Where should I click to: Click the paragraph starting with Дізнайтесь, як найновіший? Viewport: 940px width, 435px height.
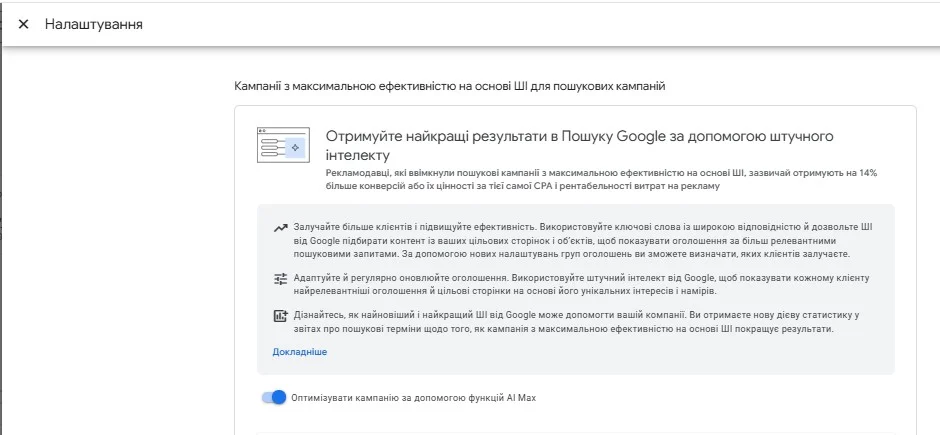point(577,322)
